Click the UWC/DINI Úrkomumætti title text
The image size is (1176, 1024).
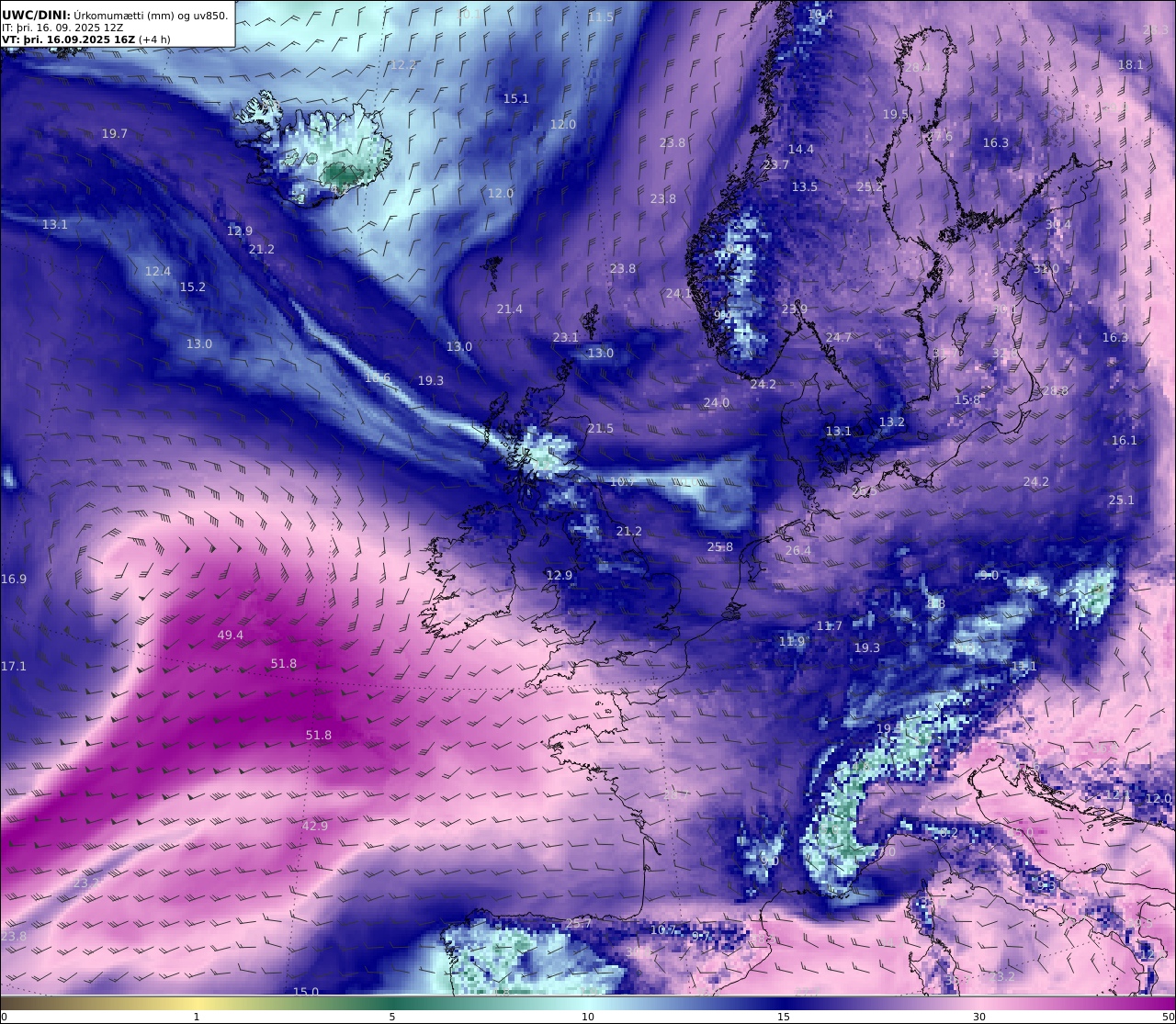(116, 15)
